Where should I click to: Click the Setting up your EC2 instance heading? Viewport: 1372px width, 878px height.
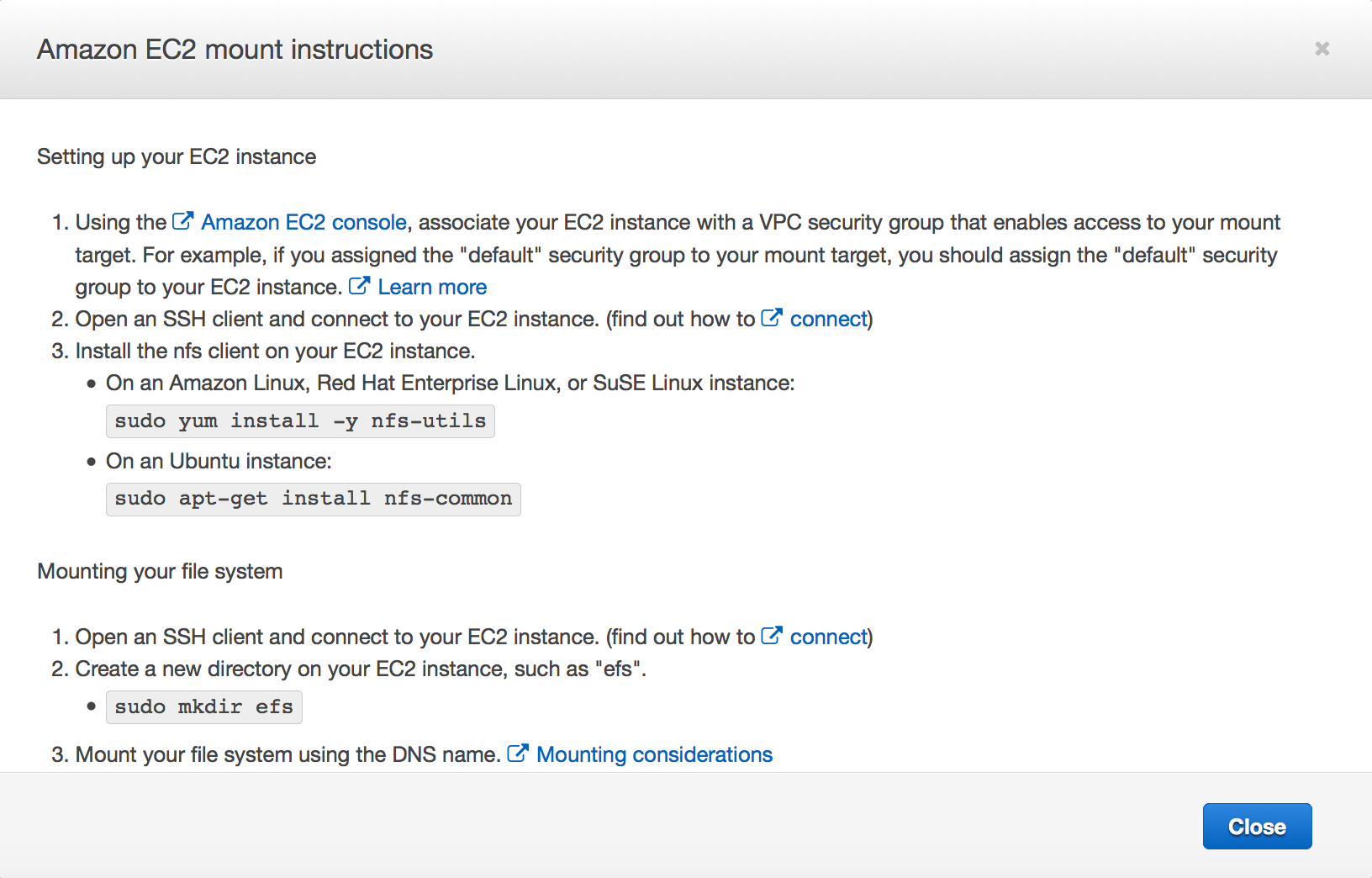coord(177,157)
